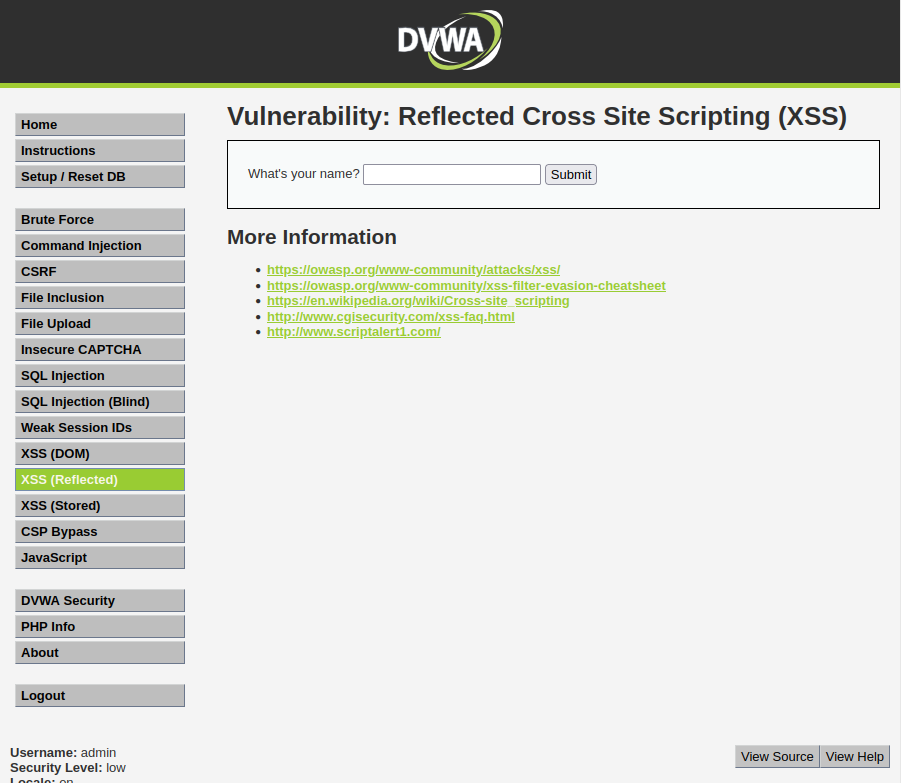Viewport: 901px width, 783px height.
Task: Open the CSRF vulnerability page
Action: pos(100,271)
